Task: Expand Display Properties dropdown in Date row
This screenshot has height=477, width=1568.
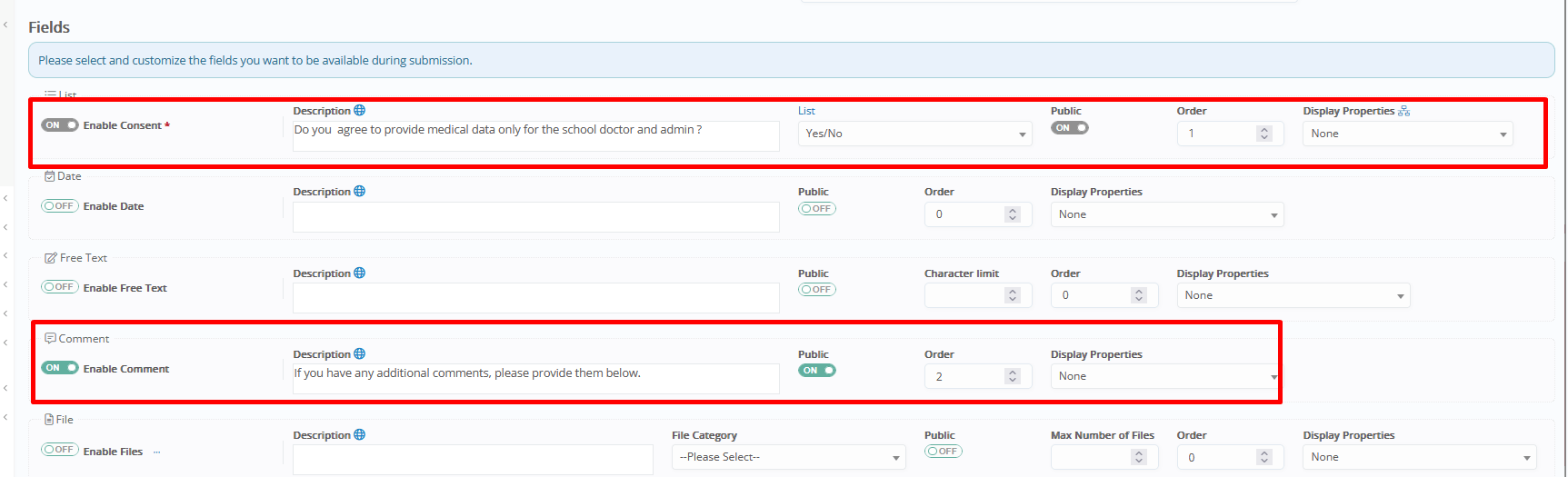Action: click(x=1167, y=214)
